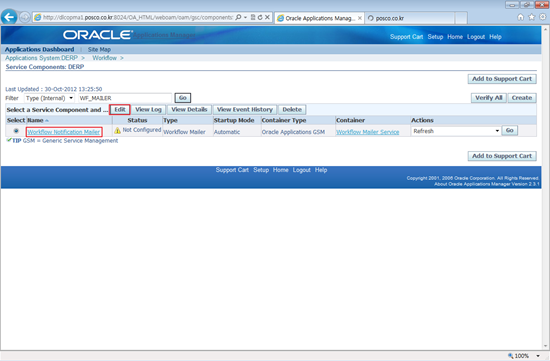Click the Create button
This screenshot has width=550, height=361.
(522, 98)
